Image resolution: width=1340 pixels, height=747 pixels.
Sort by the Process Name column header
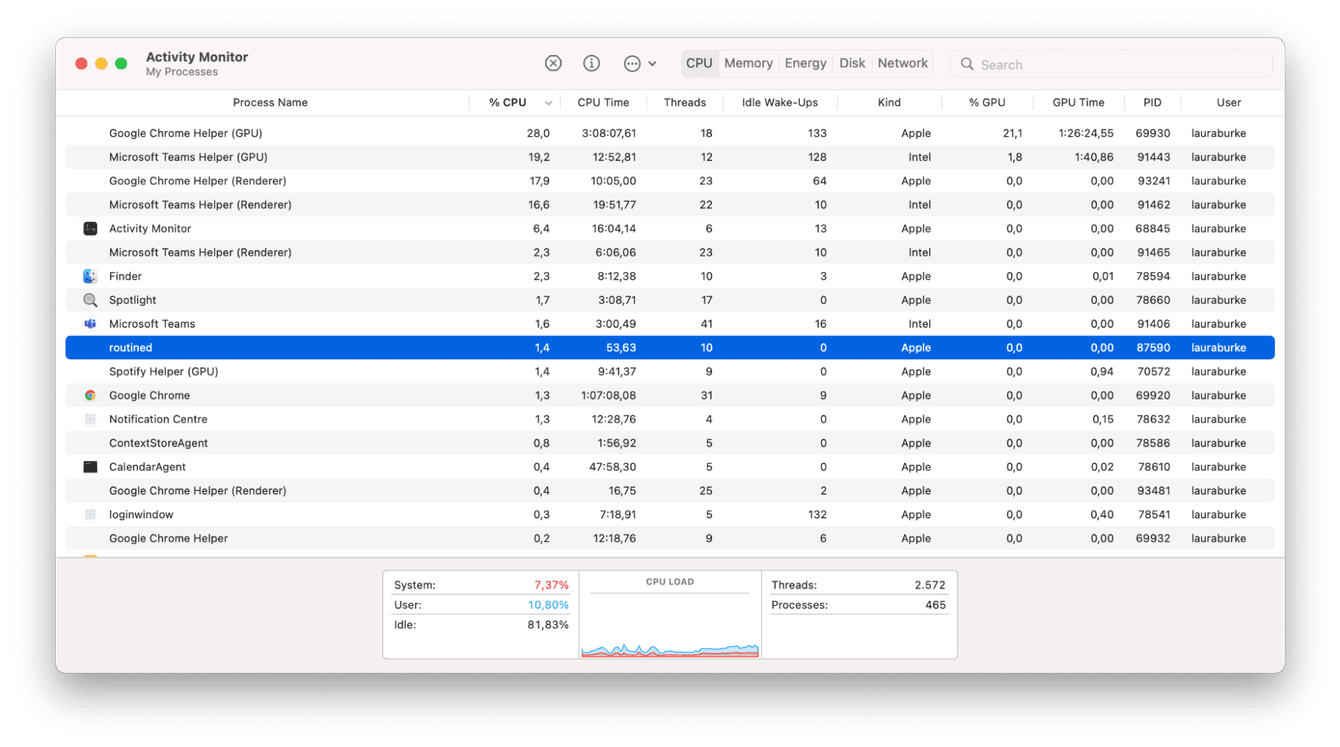click(x=270, y=101)
